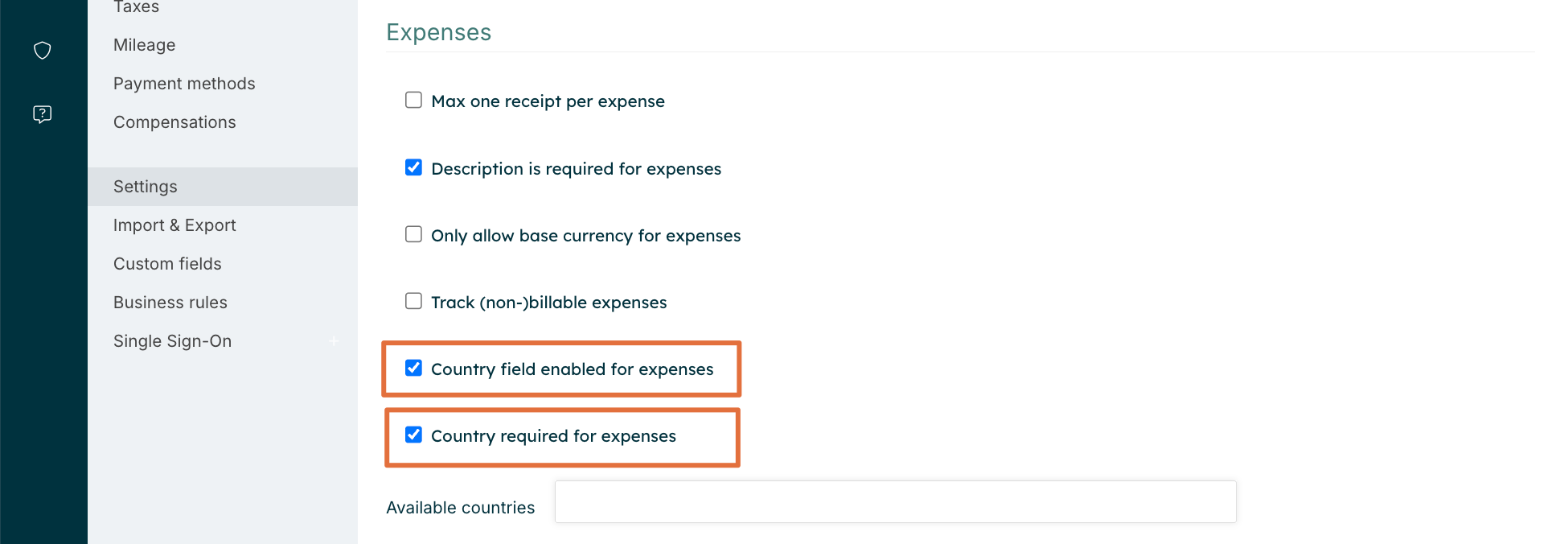Disable Country field enabled for expenses
1568x544 pixels.
(x=413, y=368)
